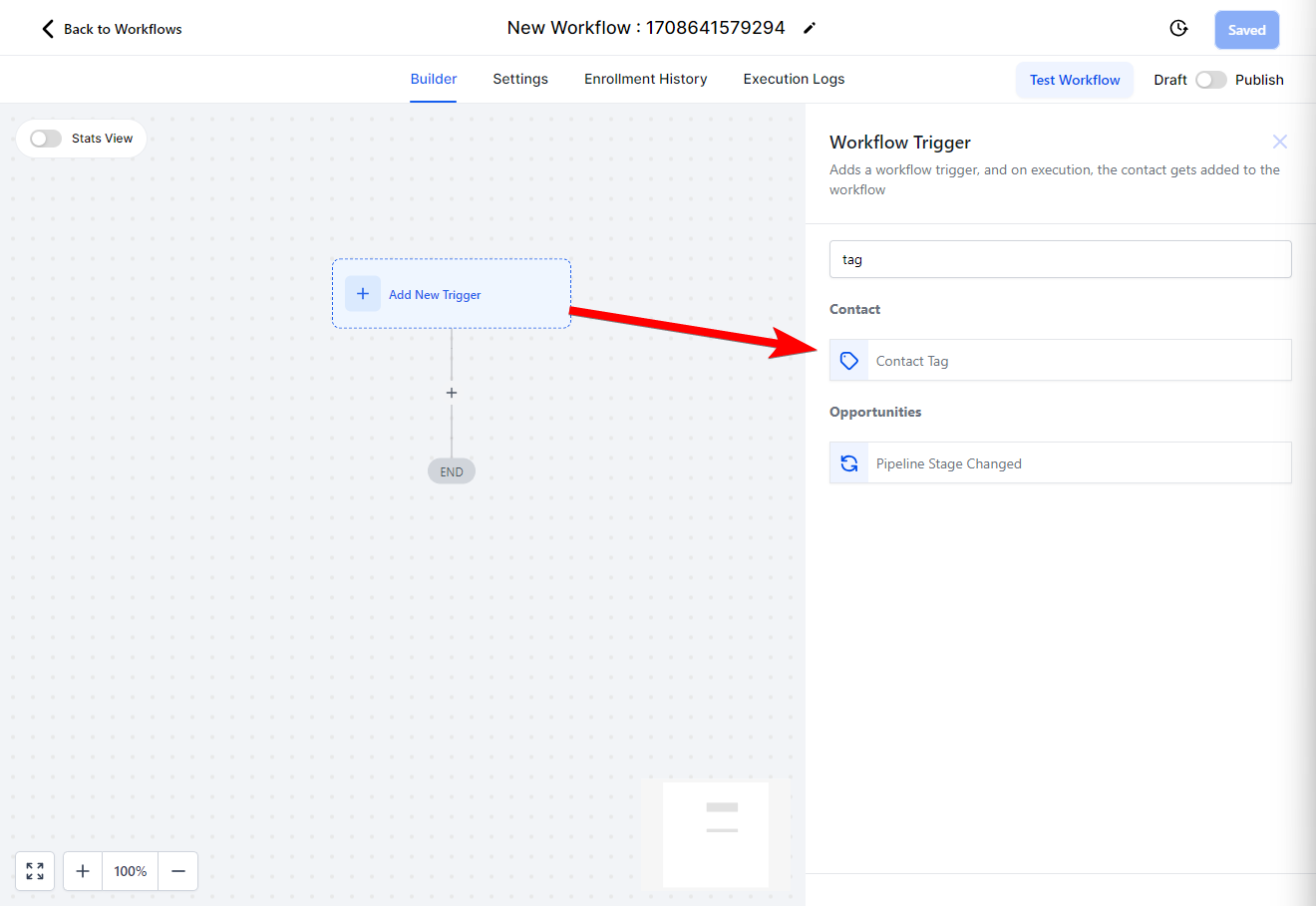Close the Workflow Trigger panel
The image size is (1316, 906).
[1280, 142]
